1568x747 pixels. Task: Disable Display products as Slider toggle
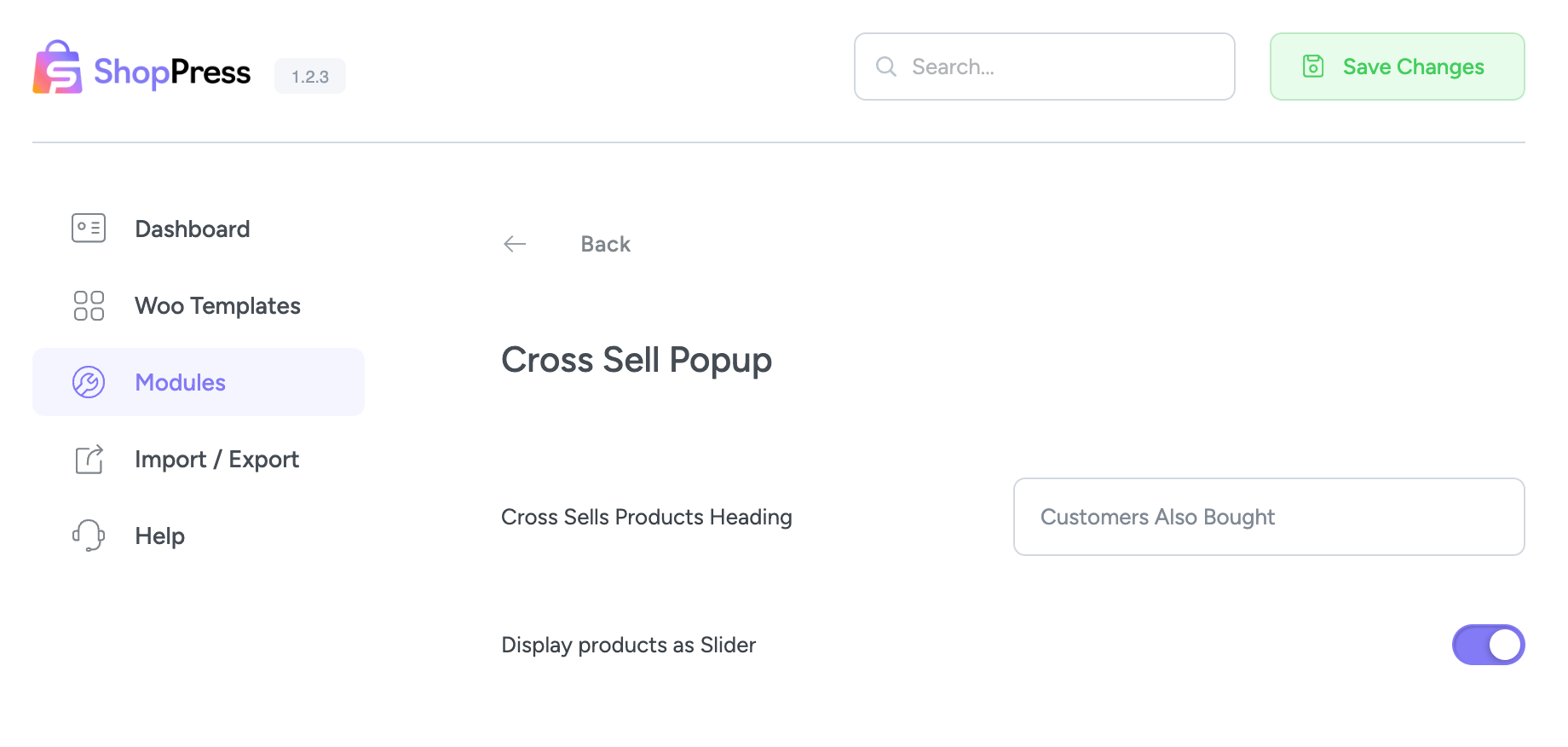(x=1488, y=645)
